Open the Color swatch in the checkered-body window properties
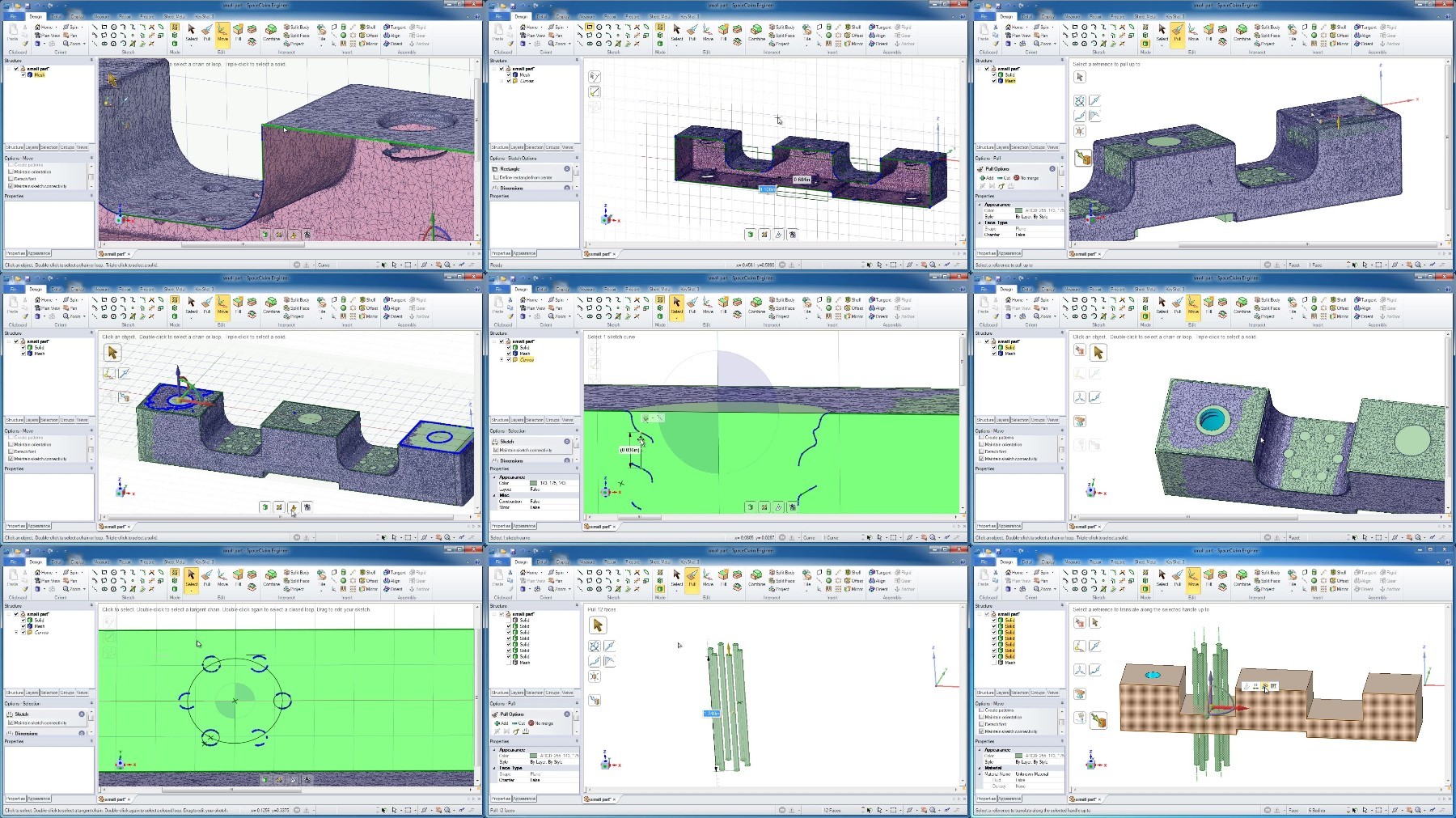The height and width of the screenshot is (818, 1456). [1018, 756]
